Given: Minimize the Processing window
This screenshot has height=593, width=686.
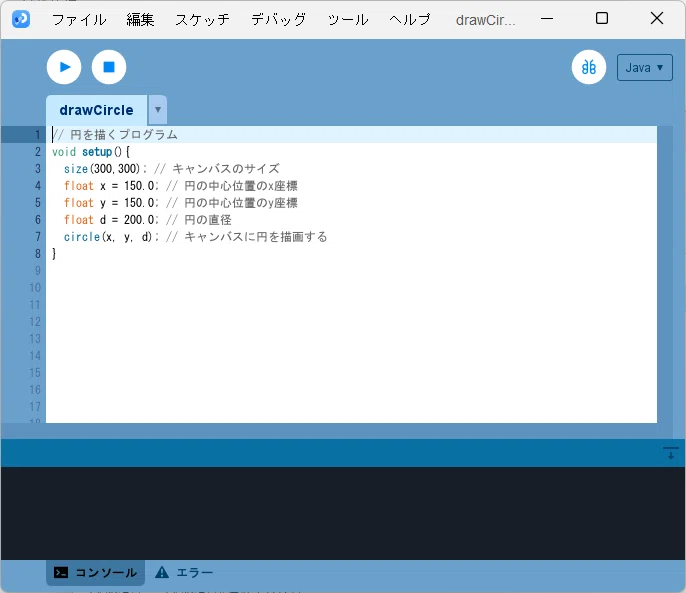Looking at the screenshot, I should coord(547,19).
